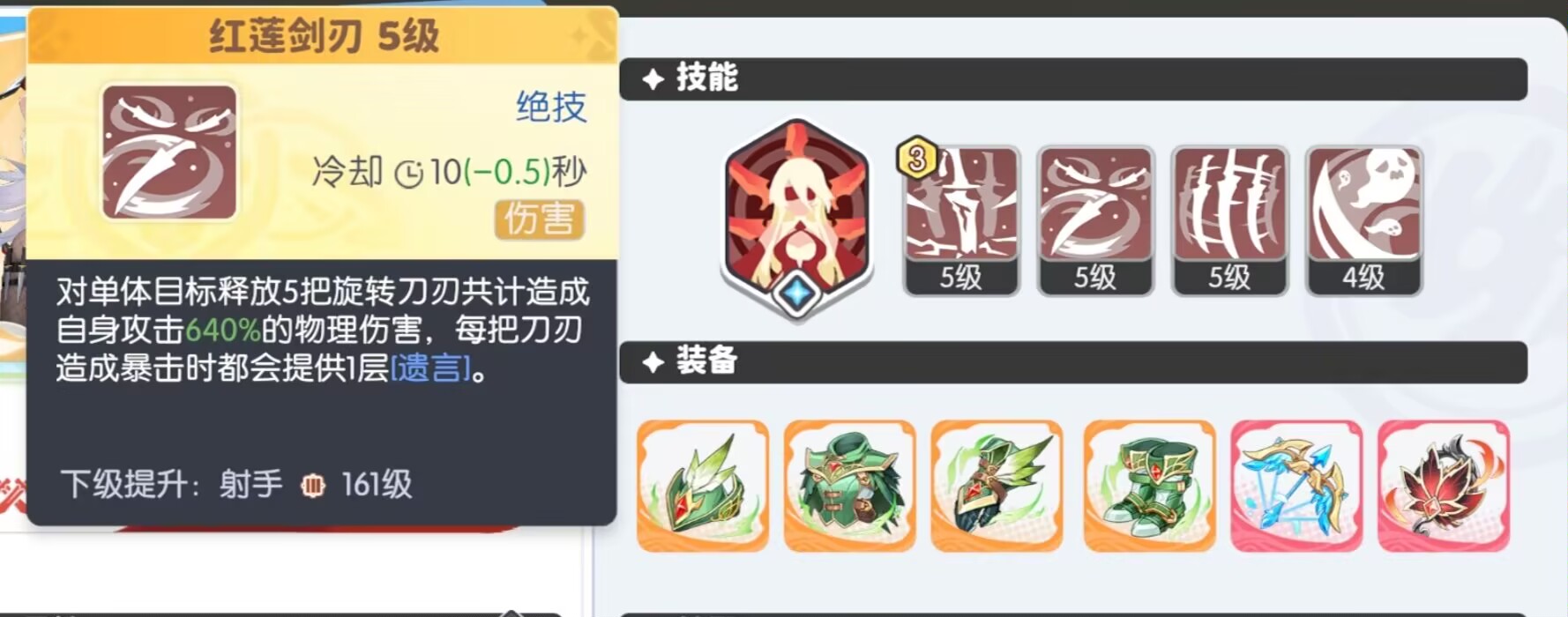Tap the large skill icon in the tooltip
This screenshot has height=617, width=1568.
click(169, 152)
